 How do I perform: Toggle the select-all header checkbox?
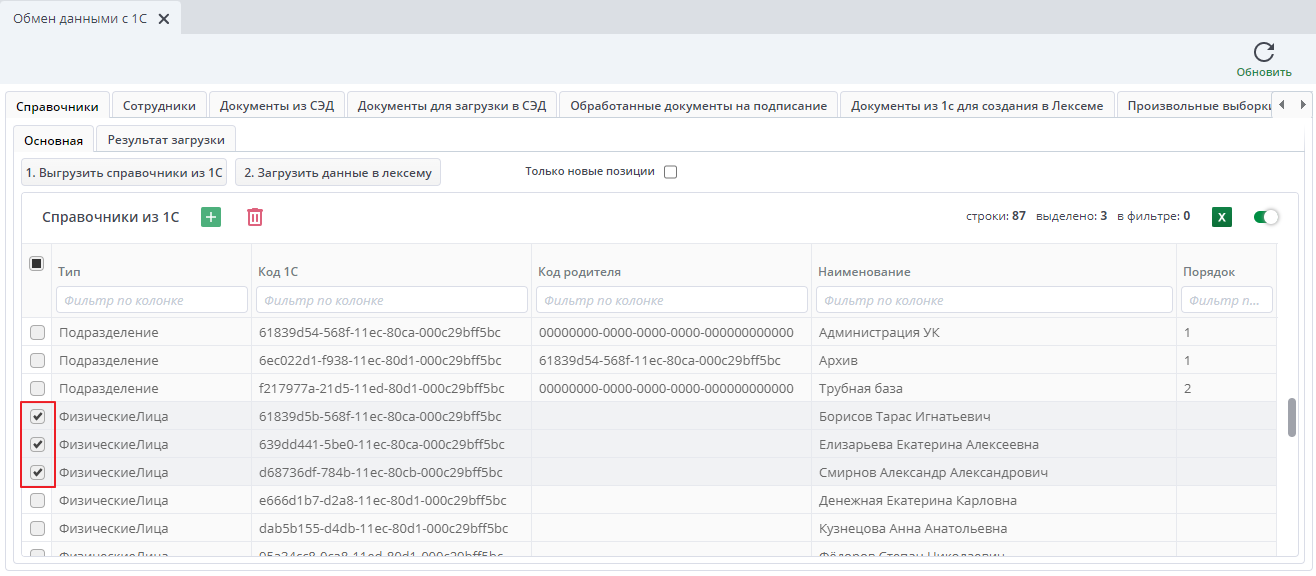pos(37,264)
